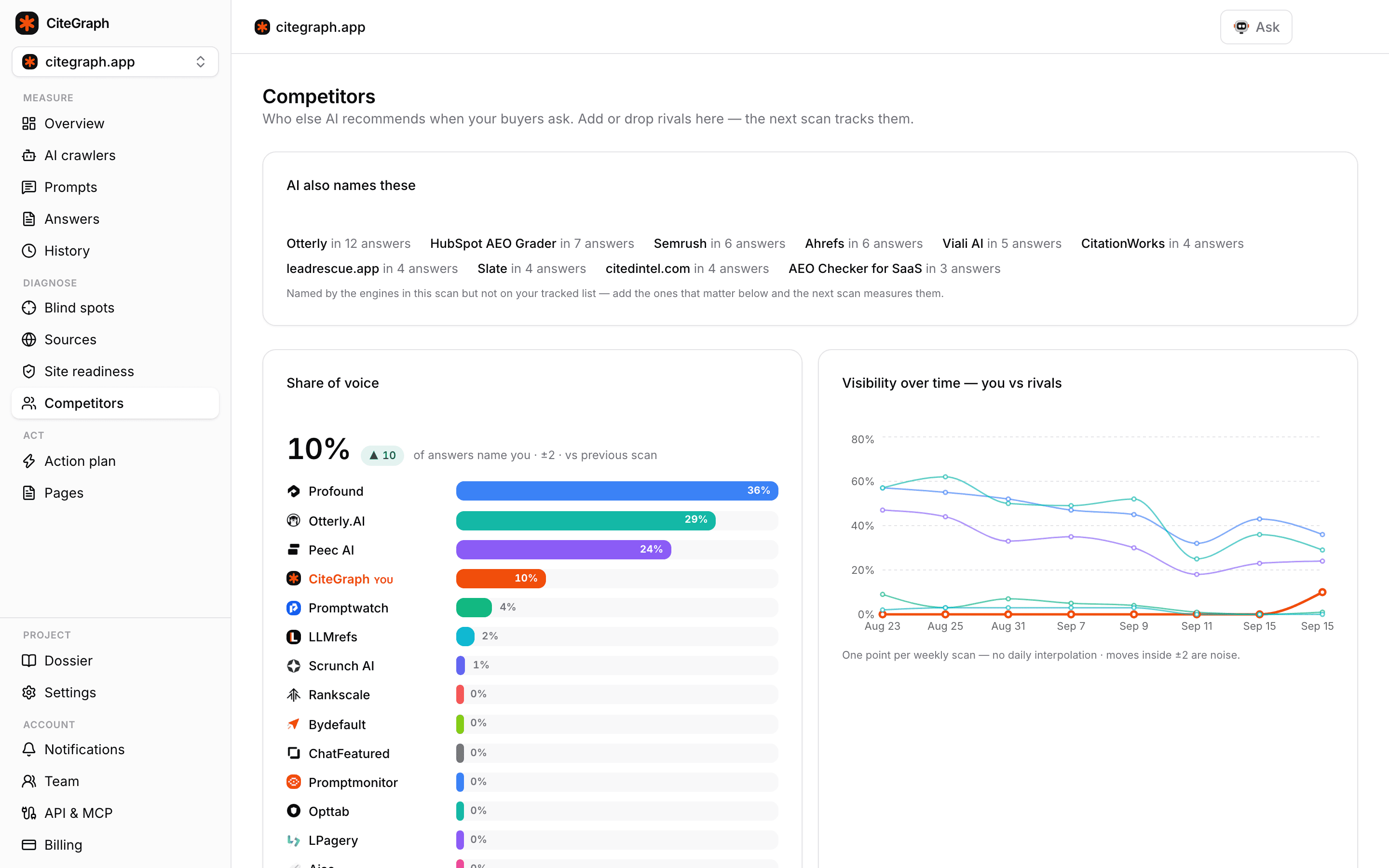Viewport: 1389px width, 868px height.
Task: Click the LLMrefs logo icon
Action: (294, 637)
